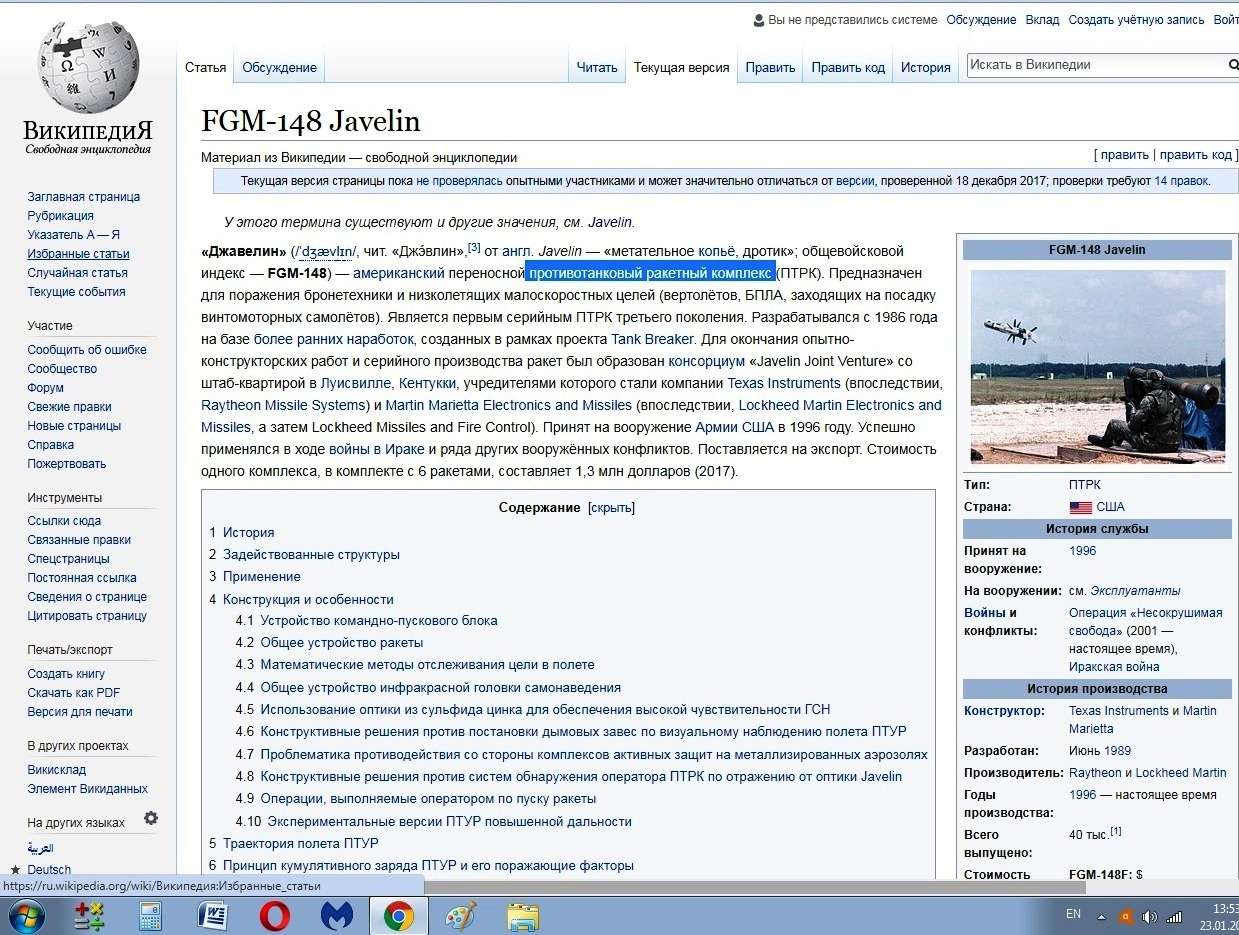Click Скачать как PDF
1239x935 pixels.
pos(74,693)
